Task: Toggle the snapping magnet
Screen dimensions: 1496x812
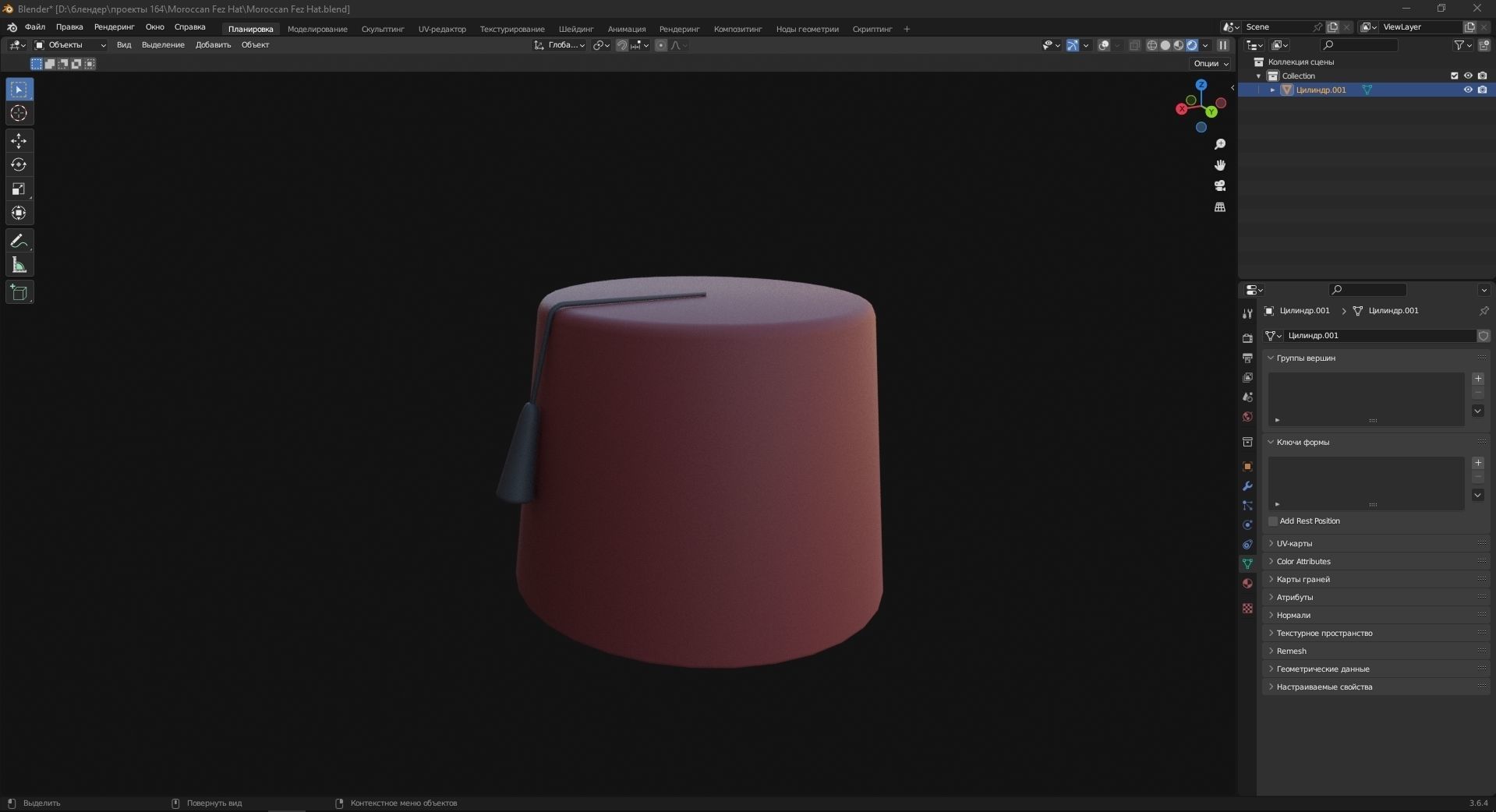Action: pos(621,45)
